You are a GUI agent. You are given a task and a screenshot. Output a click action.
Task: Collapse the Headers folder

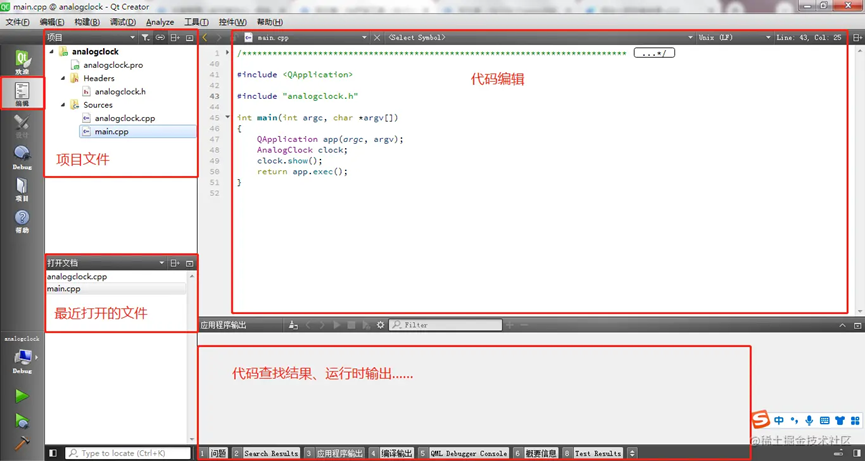click(63, 78)
